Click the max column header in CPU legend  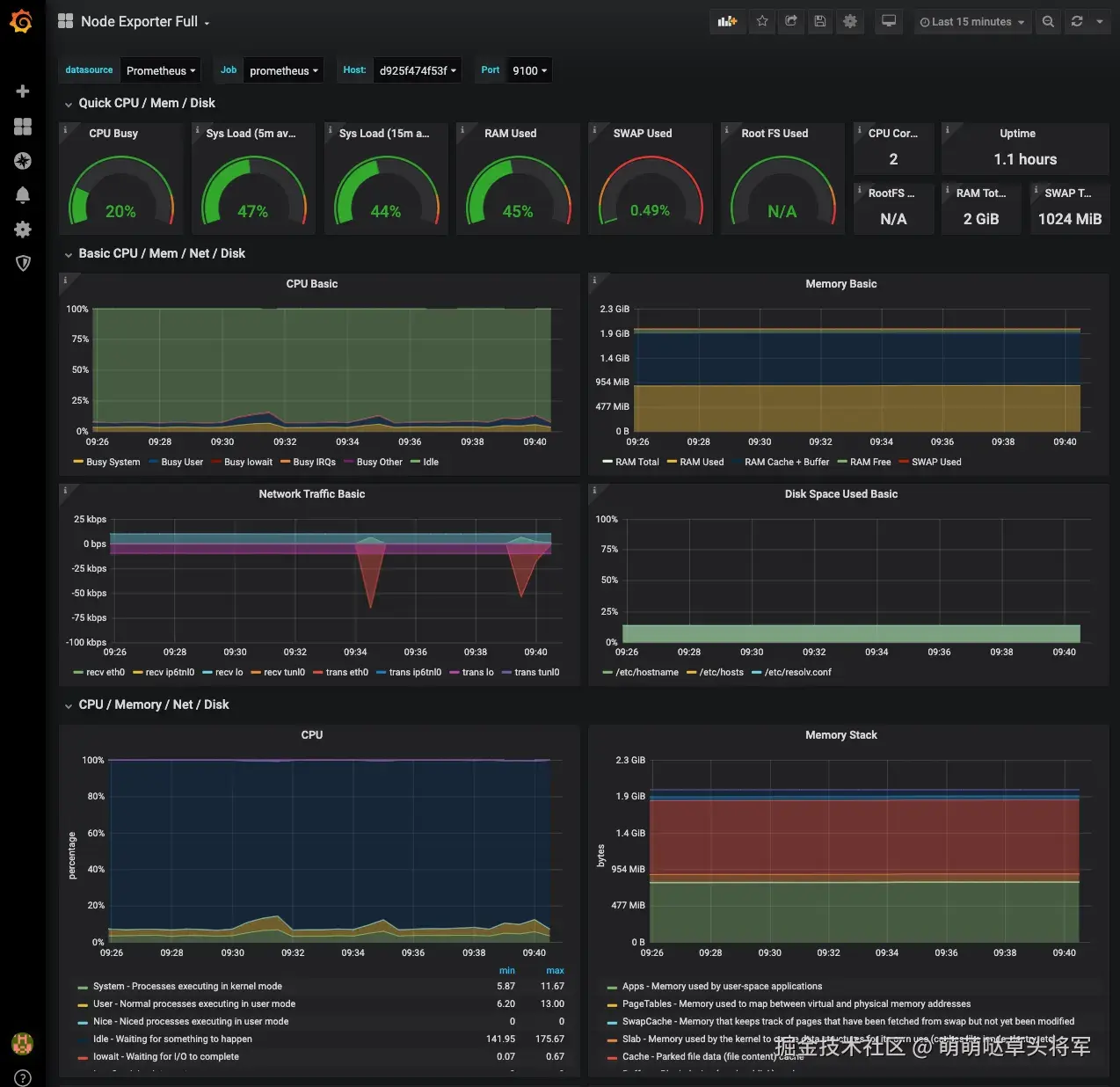pos(555,971)
